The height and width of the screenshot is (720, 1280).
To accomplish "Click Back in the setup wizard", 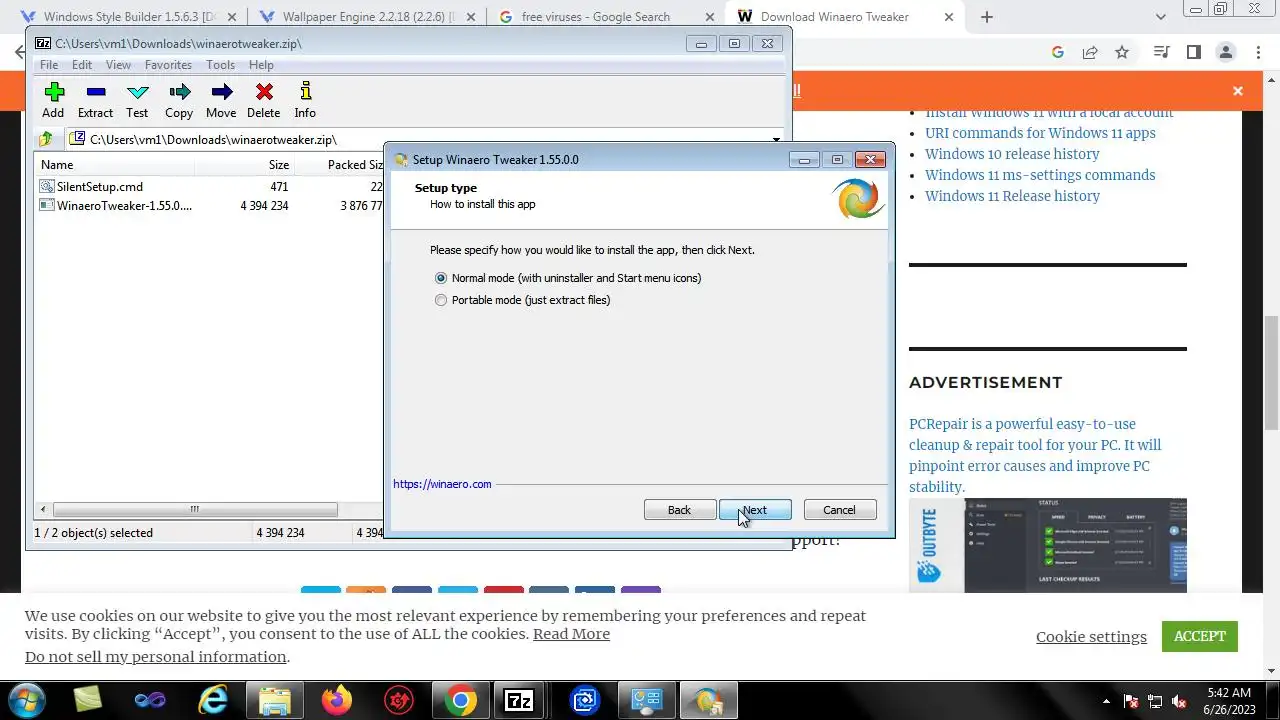I will coord(679,510).
